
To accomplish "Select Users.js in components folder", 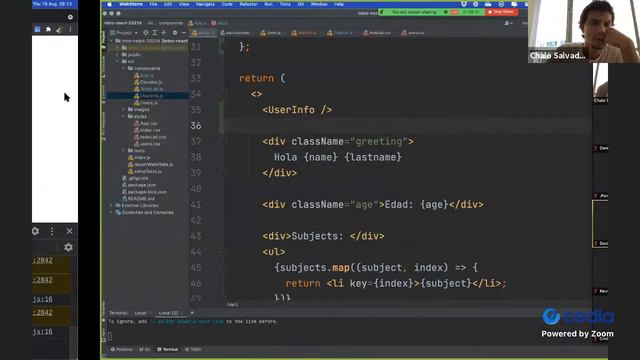I will point(146,102).
